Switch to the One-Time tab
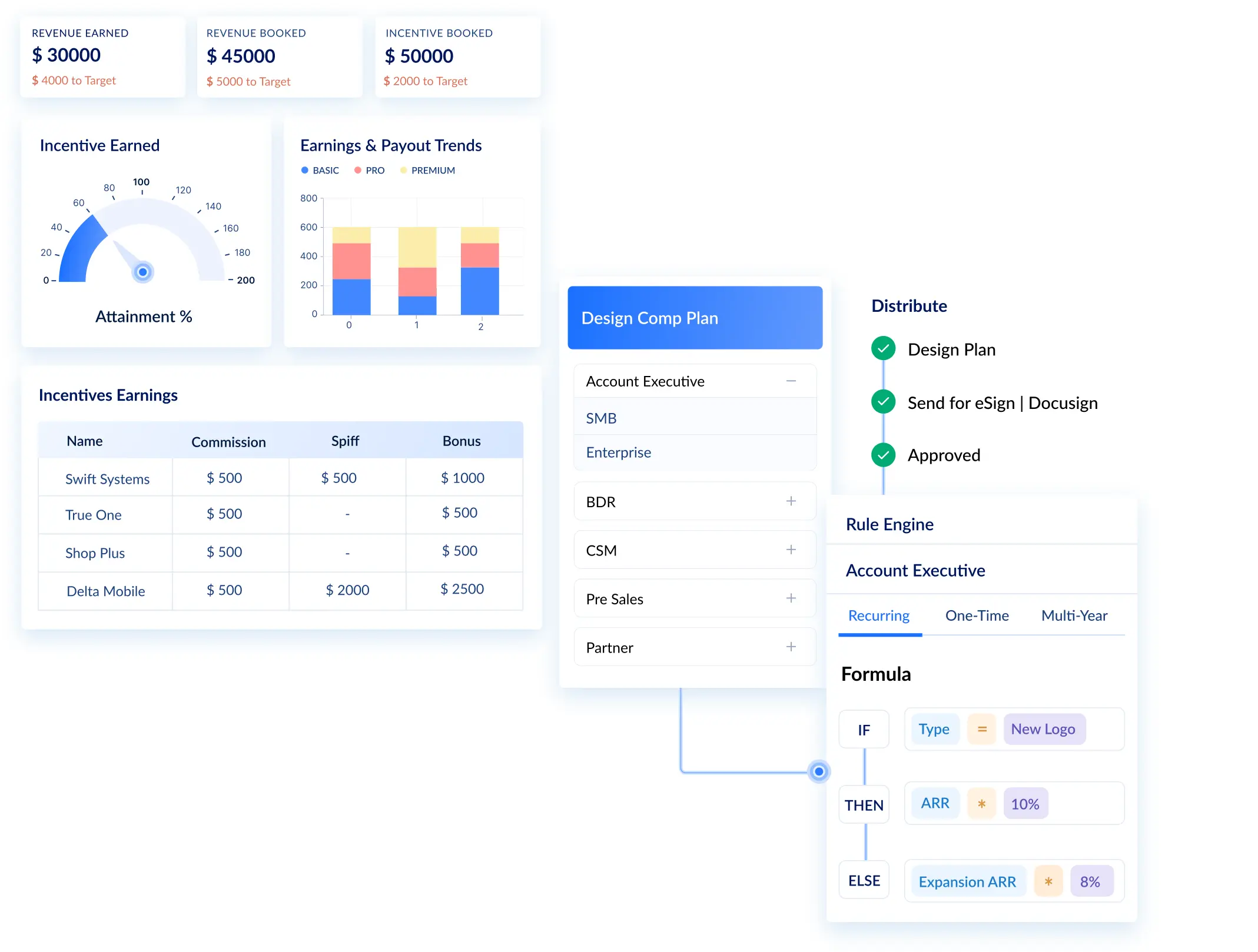This screenshot has width=1258, height=952. [977, 615]
